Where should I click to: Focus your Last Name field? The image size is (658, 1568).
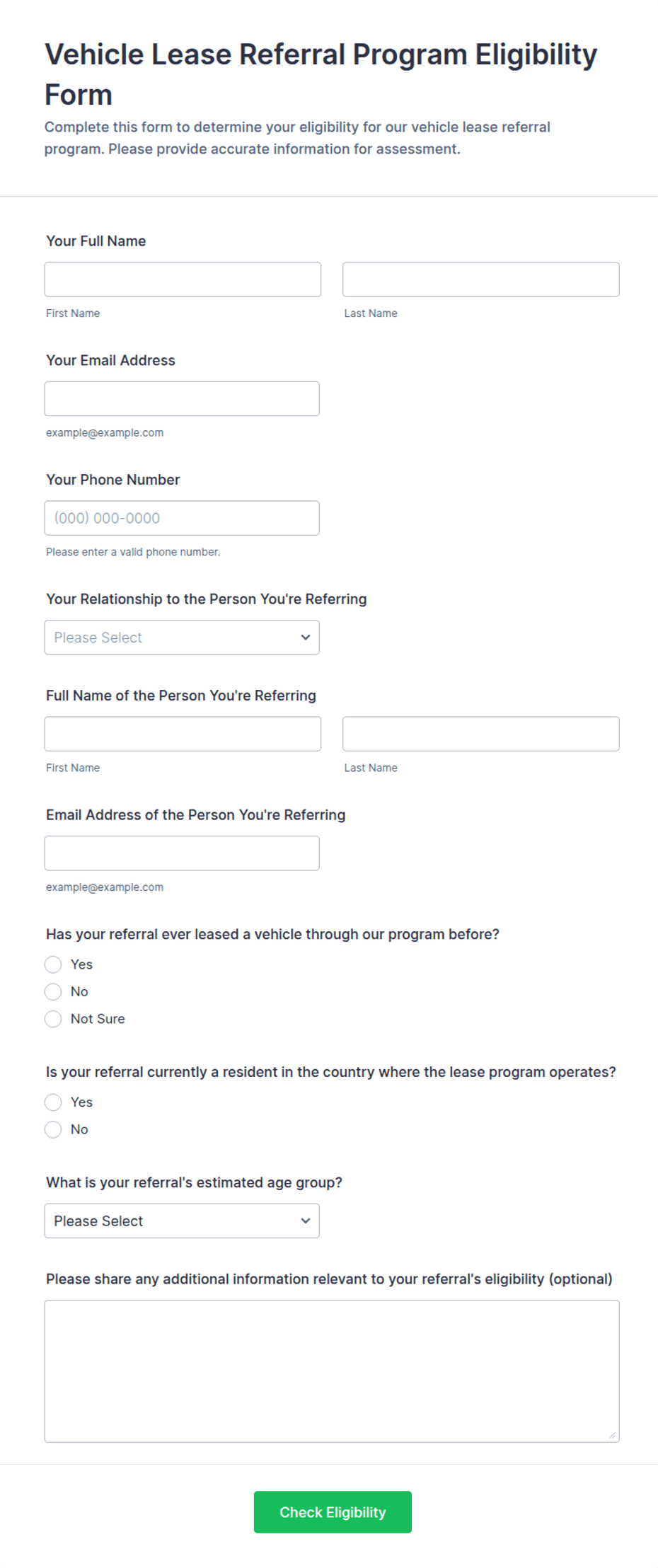click(x=481, y=279)
